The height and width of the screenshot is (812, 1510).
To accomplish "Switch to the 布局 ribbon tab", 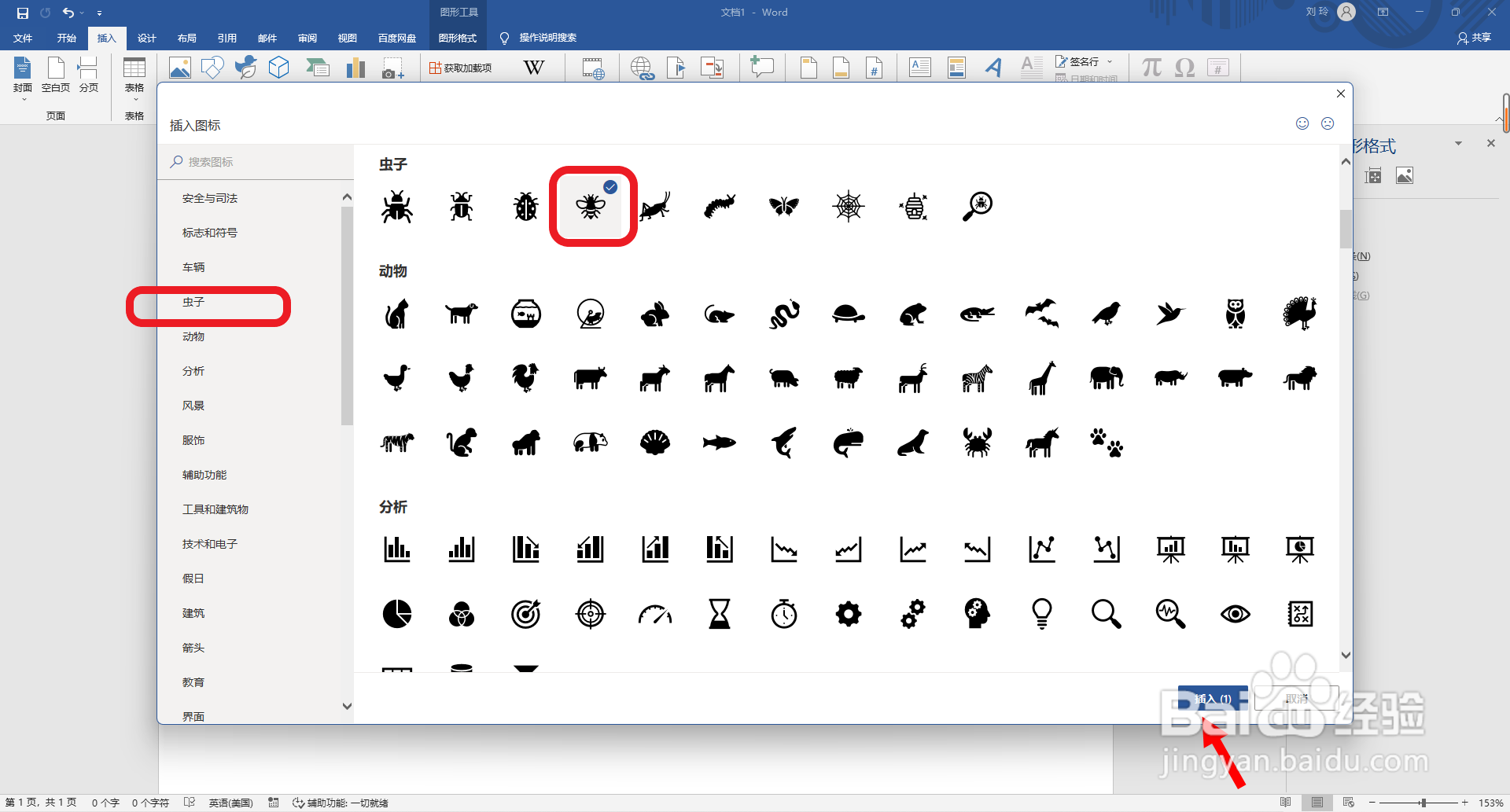I will 186,38.
